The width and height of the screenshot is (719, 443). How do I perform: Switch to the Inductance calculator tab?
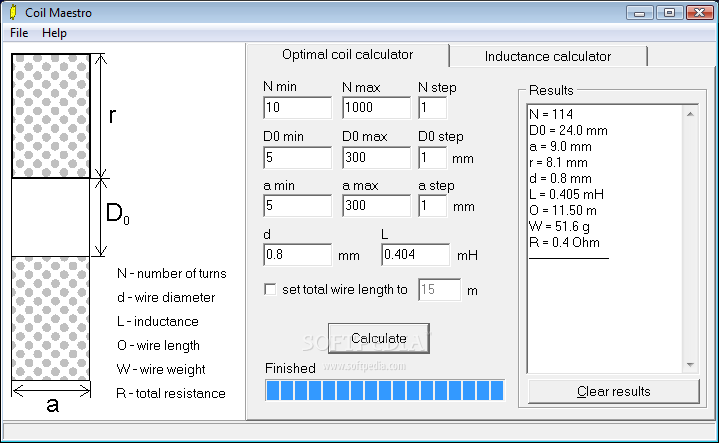548,56
